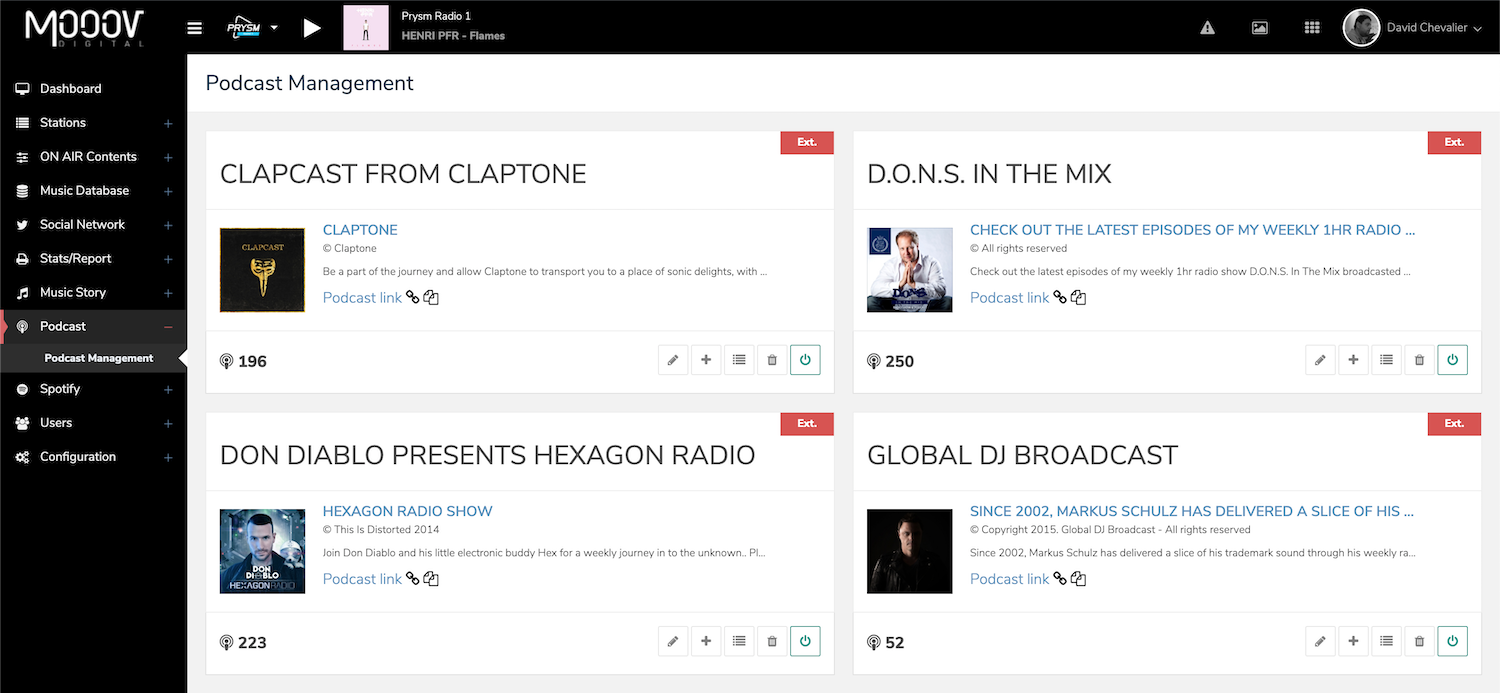The height and width of the screenshot is (693, 1500).
Task: Open the David Chevalier user menu
Action: click(x=1412, y=28)
